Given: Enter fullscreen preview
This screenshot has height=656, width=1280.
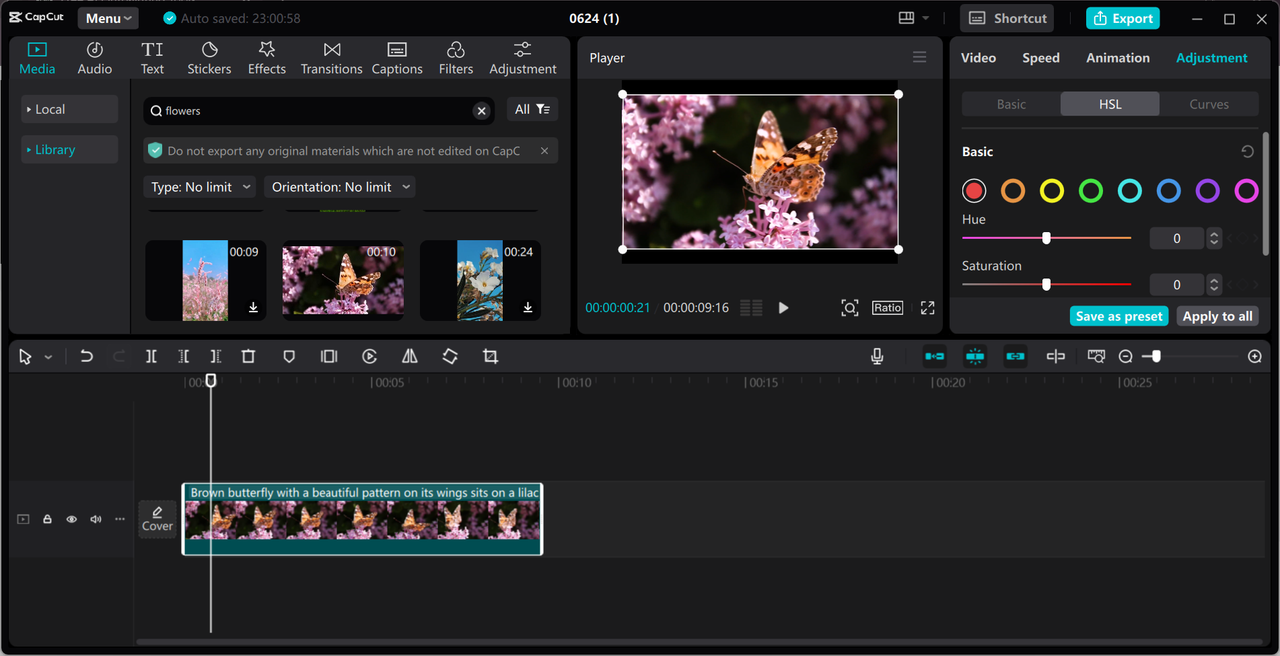Looking at the screenshot, I should coord(927,308).
